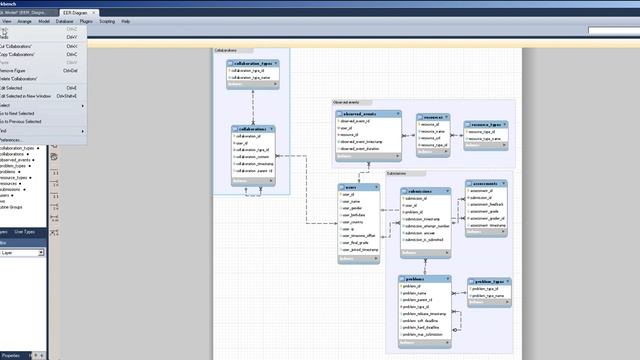Collapse the observed_events table using header arrow
This screenshot has width=640, height=360.
[x=398, y=114]
